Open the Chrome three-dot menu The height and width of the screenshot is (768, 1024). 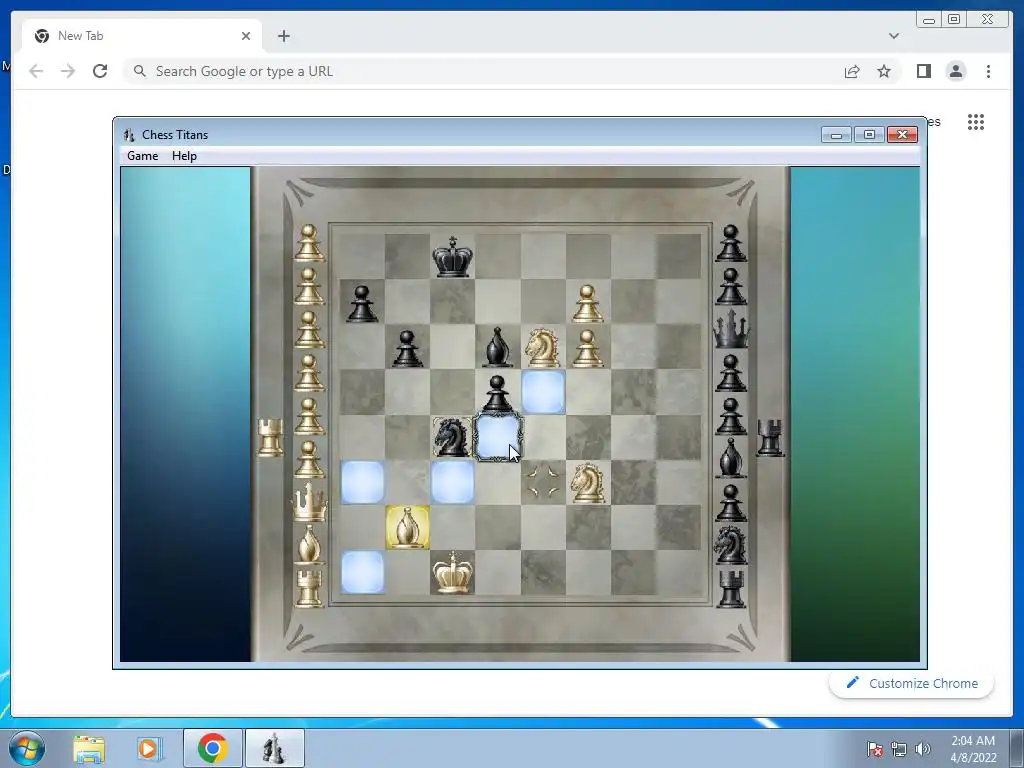(988, 71)
